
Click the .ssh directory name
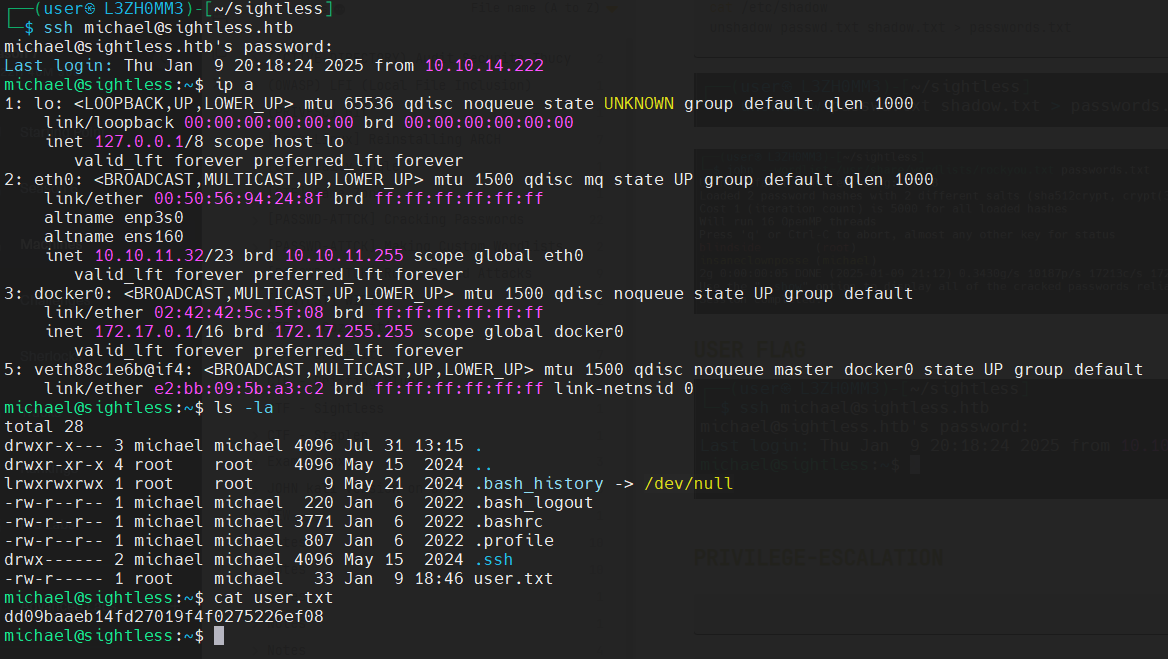[x=494, y=559]
